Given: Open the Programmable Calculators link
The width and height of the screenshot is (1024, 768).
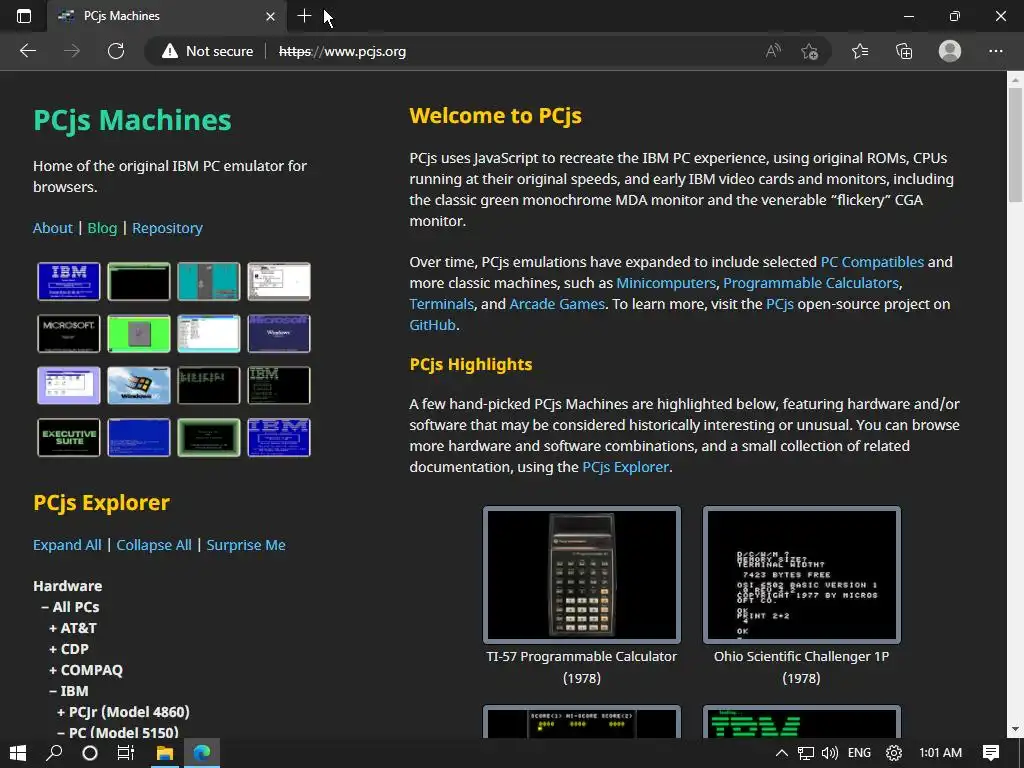Looking at the screenshot, I should (x=811, y=283).
